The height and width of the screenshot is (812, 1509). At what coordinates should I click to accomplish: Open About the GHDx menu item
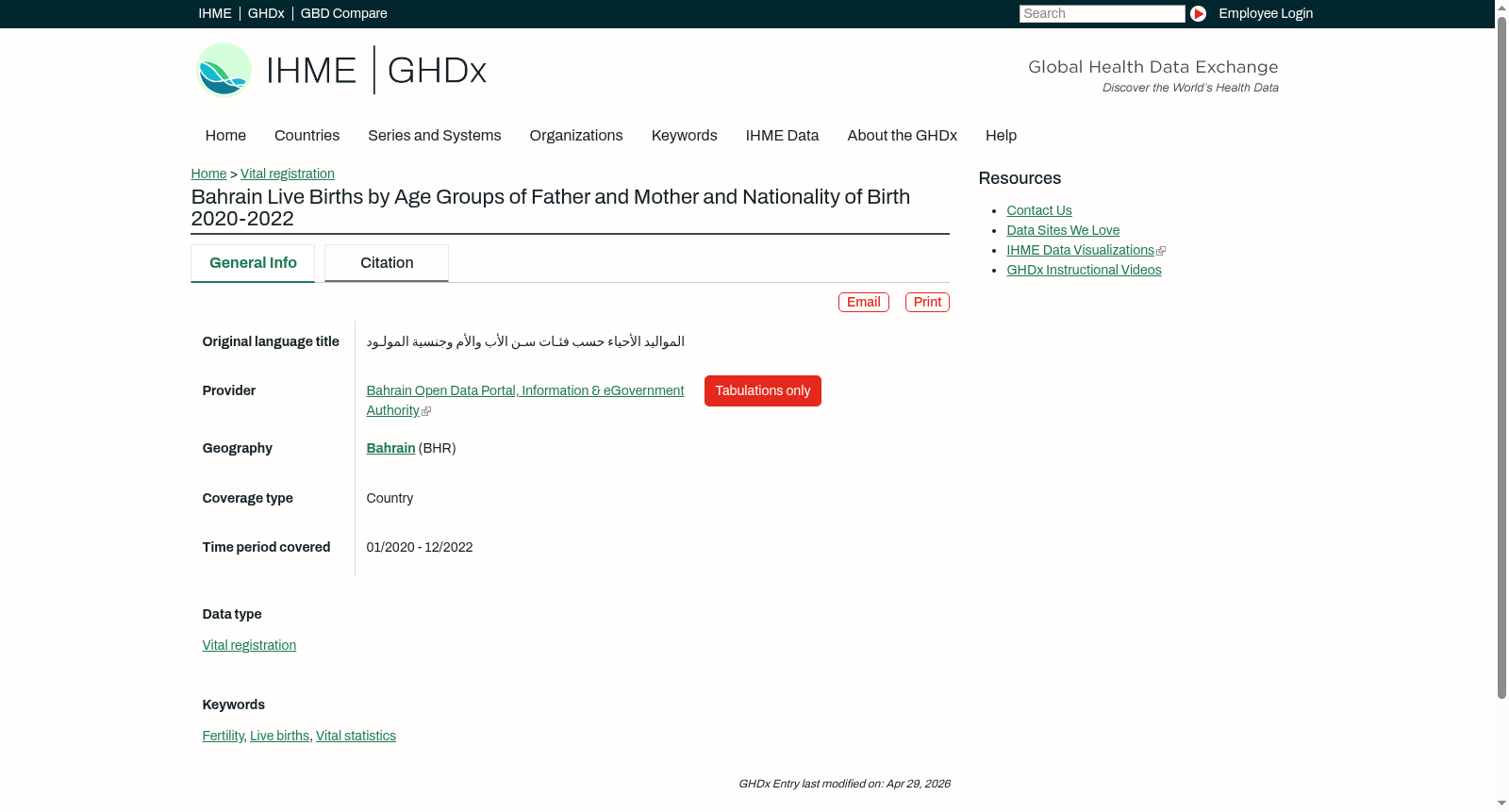coord(902,136)
